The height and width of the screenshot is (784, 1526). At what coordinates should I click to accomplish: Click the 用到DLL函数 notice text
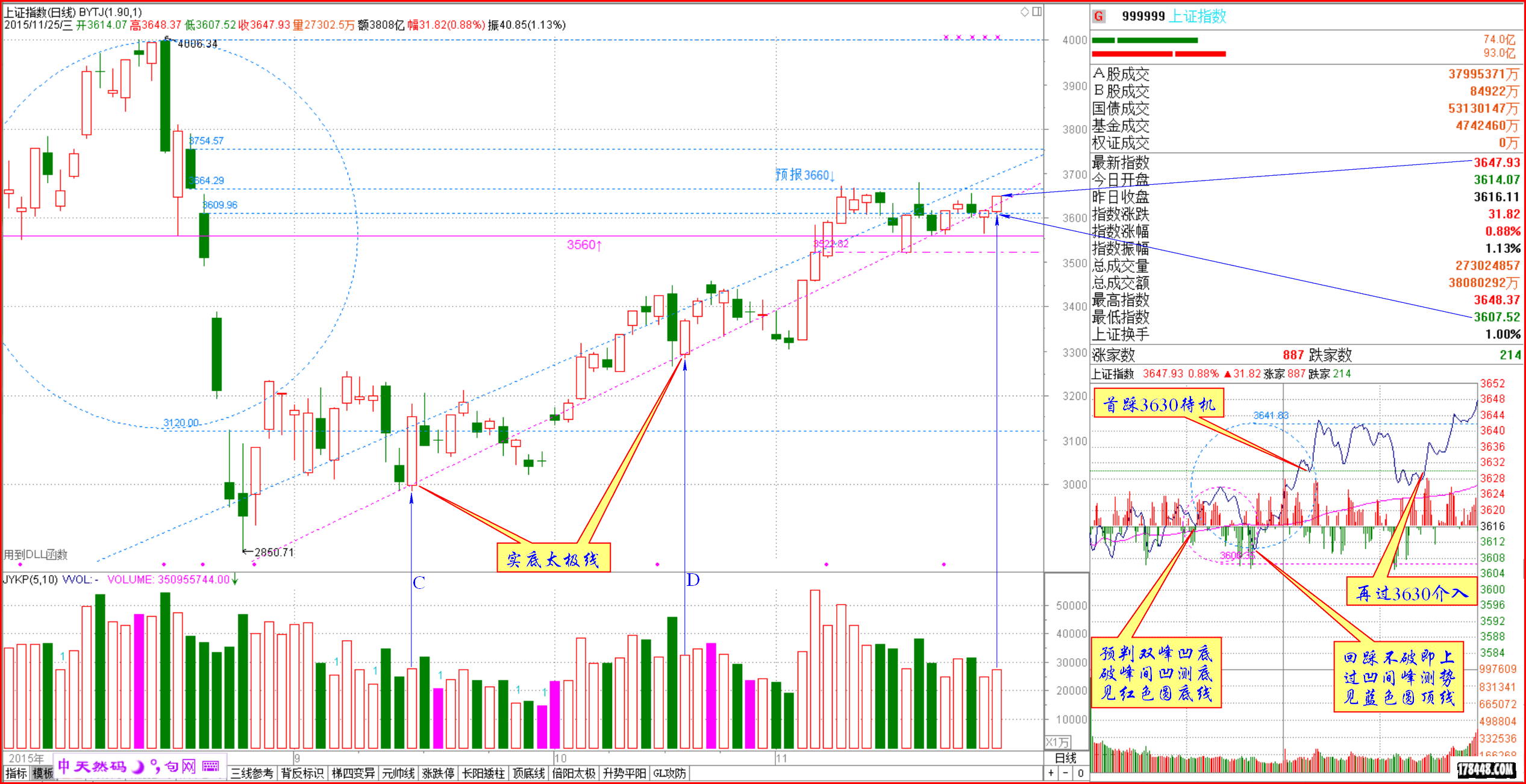click(x=36, y=555)
